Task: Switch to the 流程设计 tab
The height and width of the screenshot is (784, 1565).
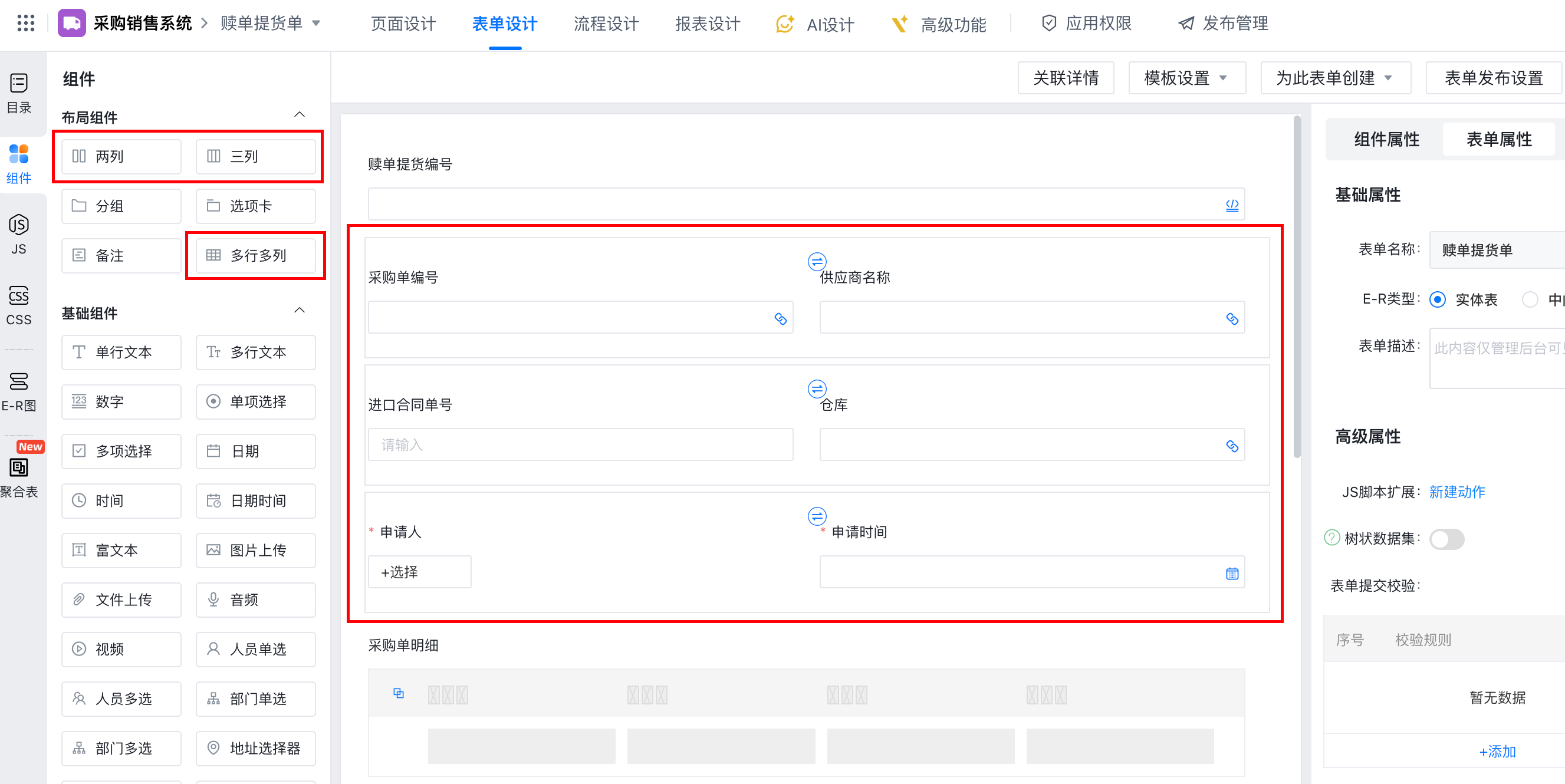Action: click(606, 24)
